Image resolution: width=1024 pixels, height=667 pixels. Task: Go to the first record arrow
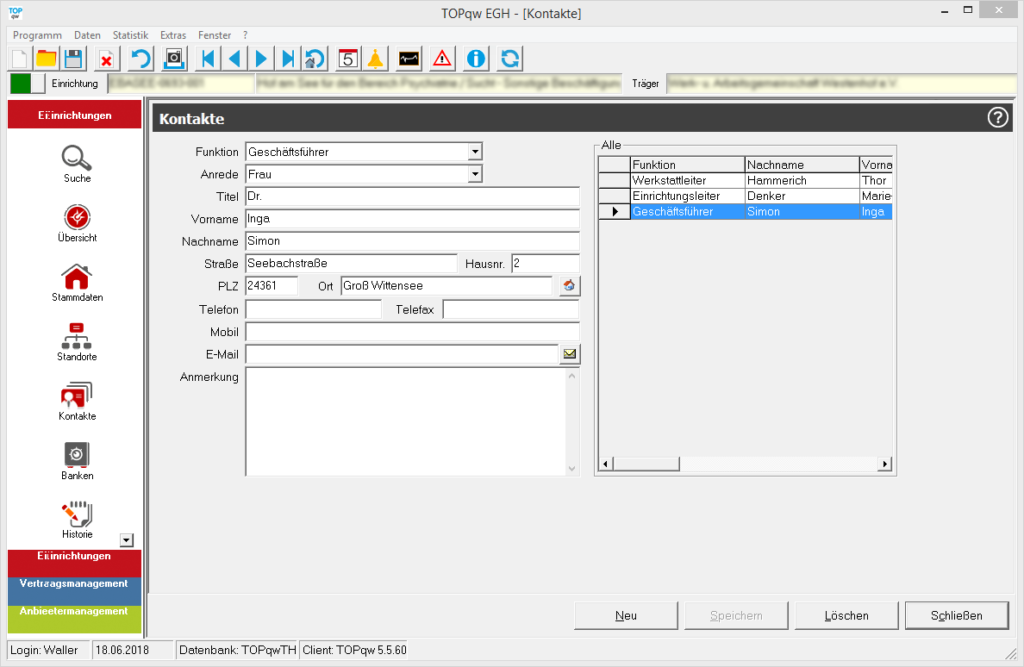208,58
